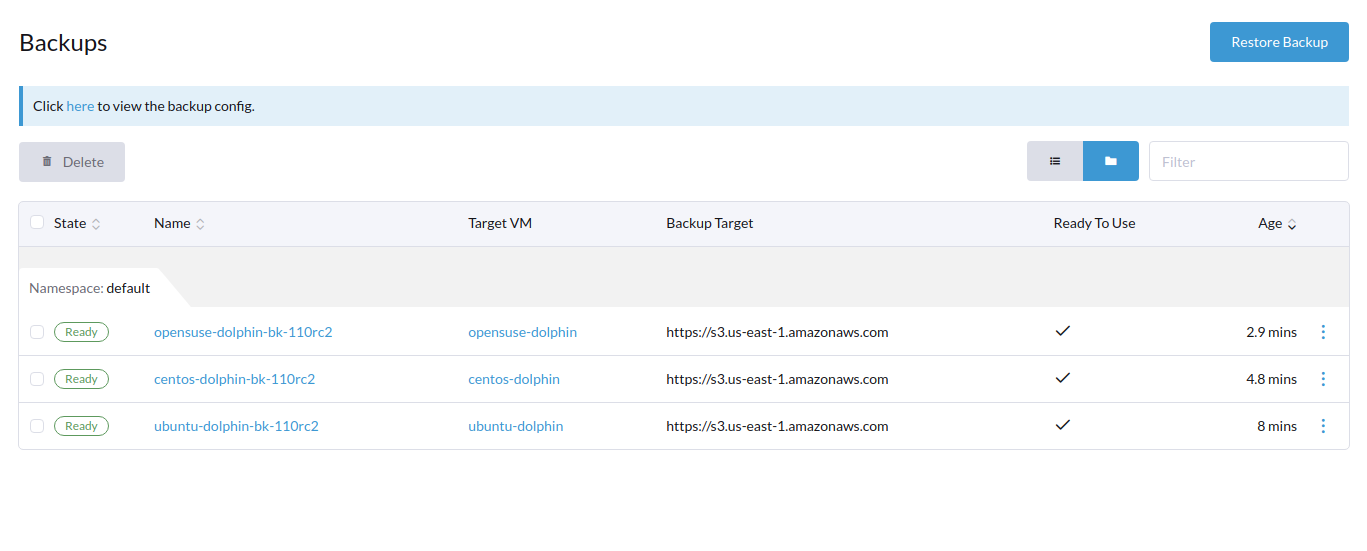Check the centos-dolphin-bk-110rc2 row checkbox
Viewport: 1367px width, 551px height.
(x=37, y=379)
